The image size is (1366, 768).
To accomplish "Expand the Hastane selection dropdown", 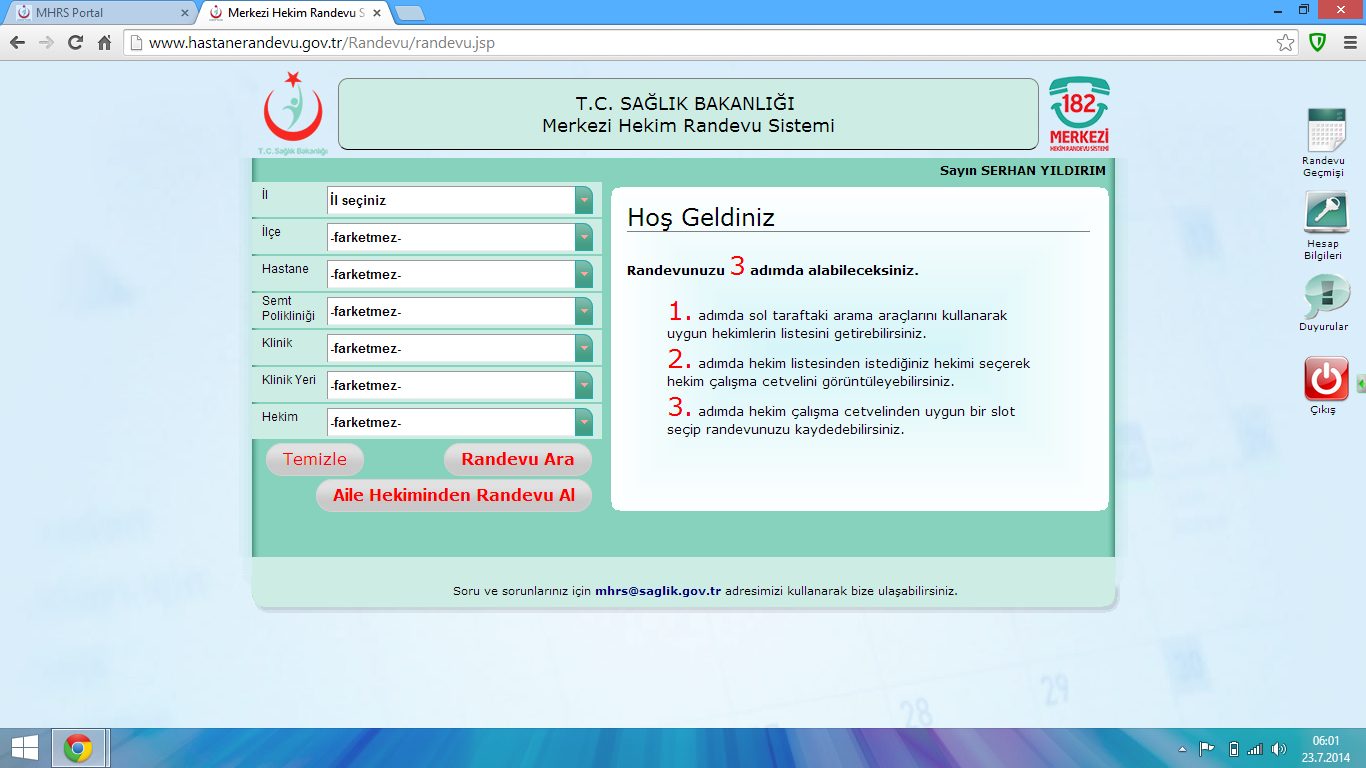I will [x=583, y=274].
